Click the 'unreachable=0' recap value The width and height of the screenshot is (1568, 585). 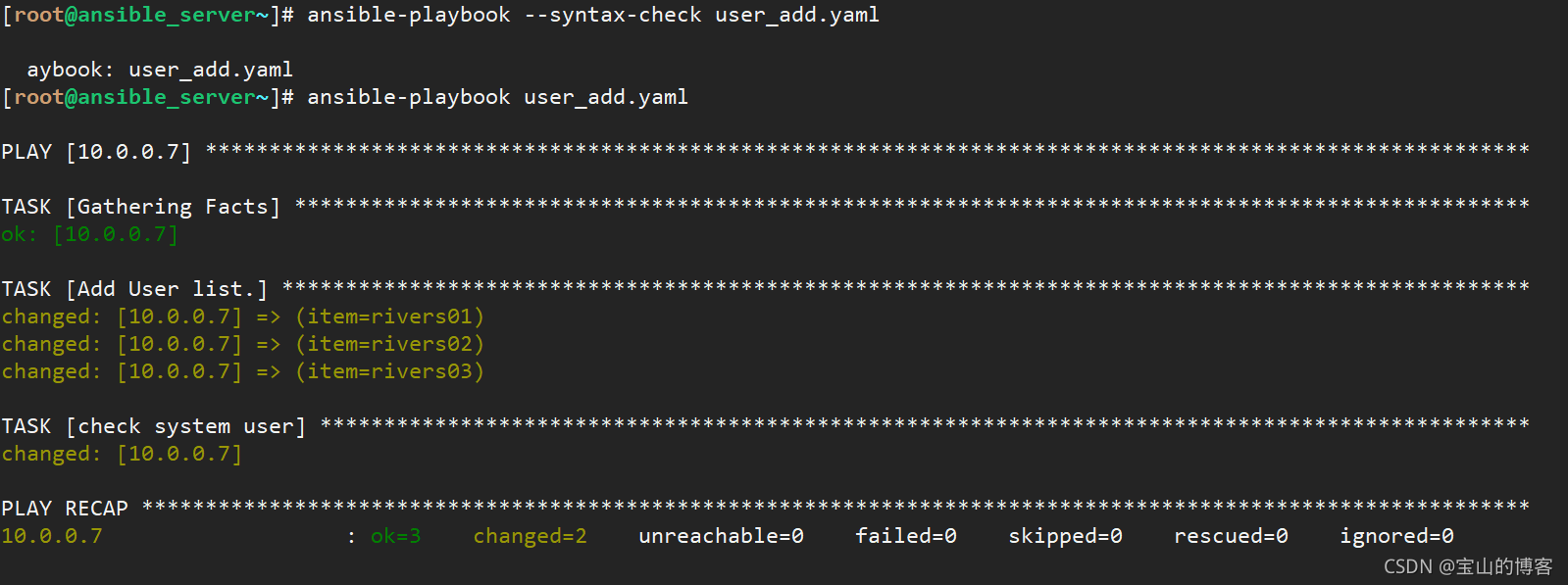[x=722, y=536]
